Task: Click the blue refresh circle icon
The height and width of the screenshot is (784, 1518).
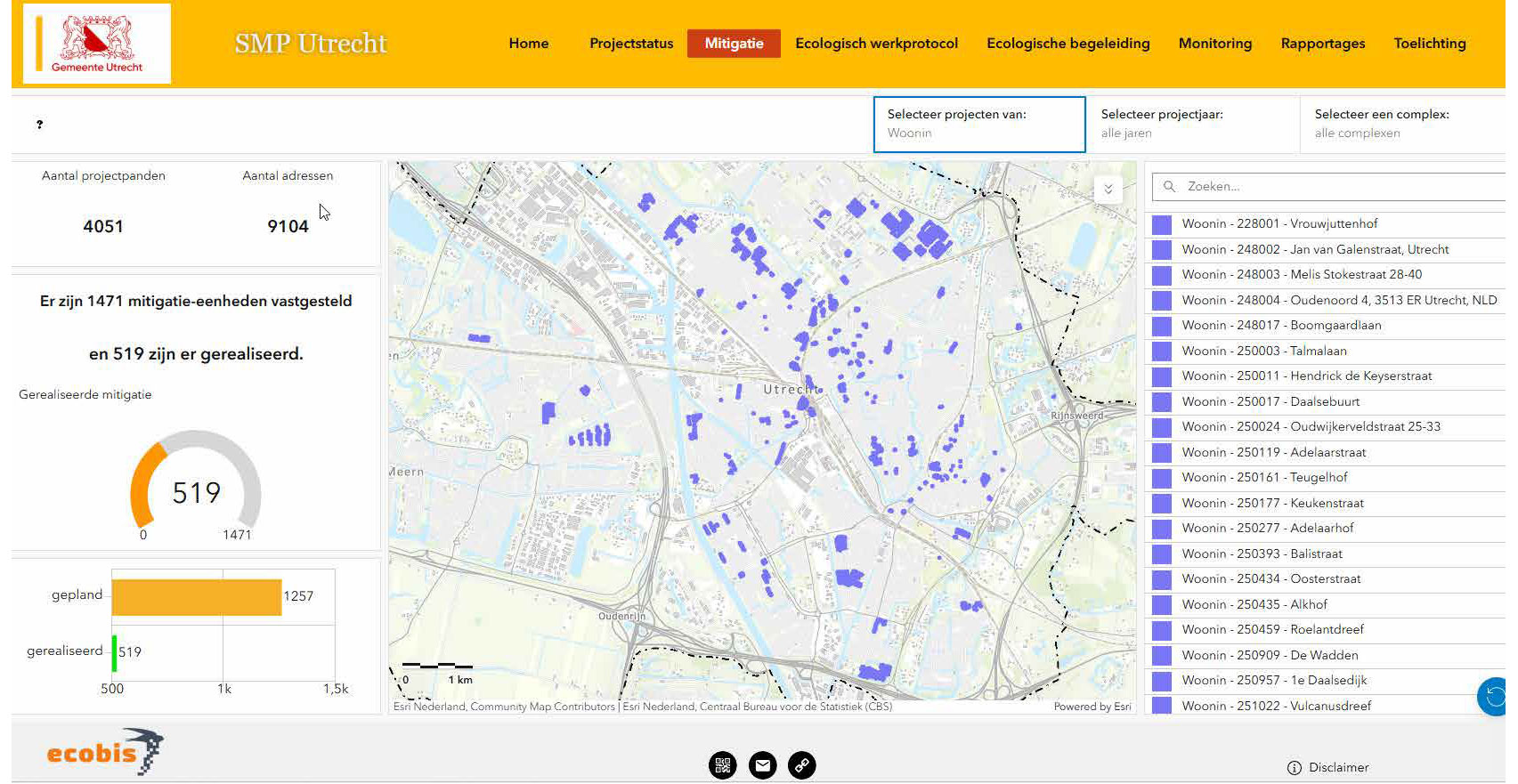Action: click(x=1493, y=697)
